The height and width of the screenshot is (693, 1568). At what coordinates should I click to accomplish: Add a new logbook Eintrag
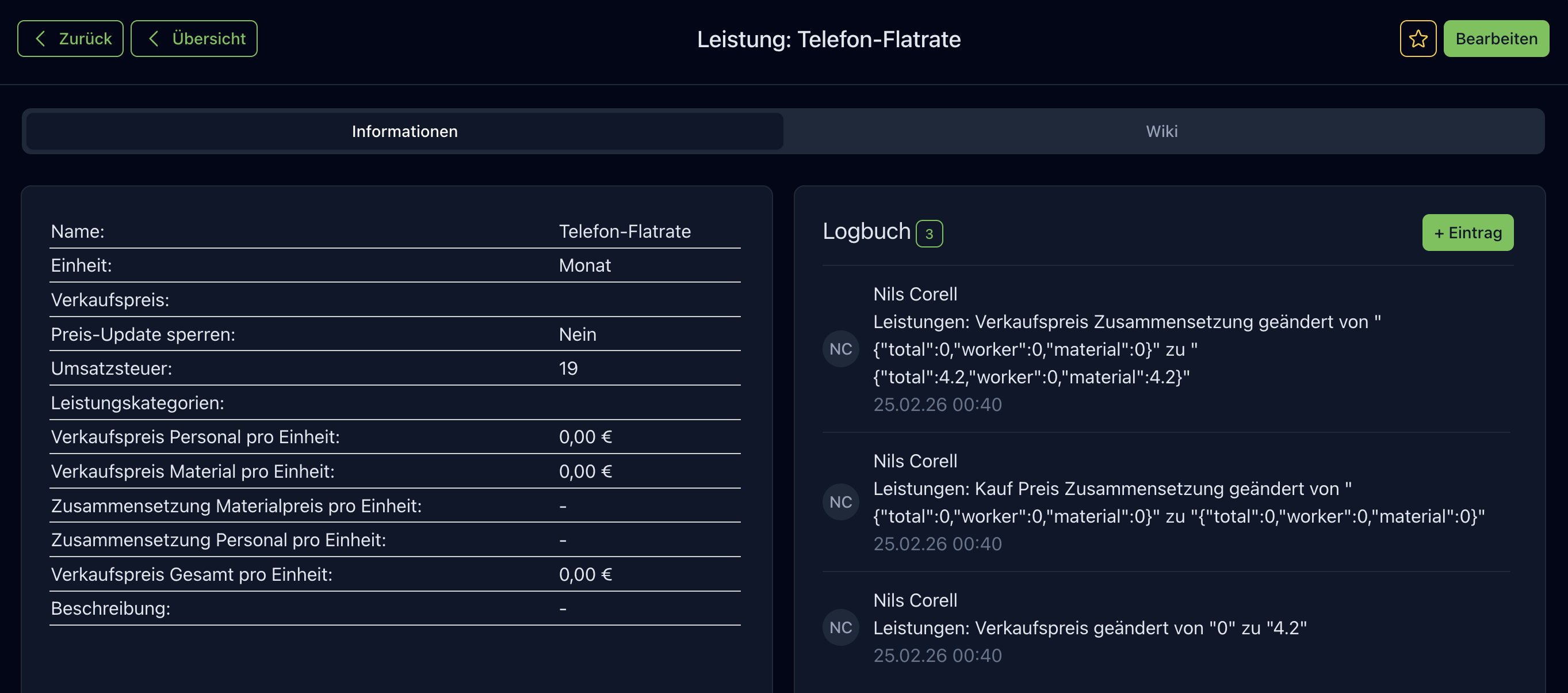click(x=1467, y=233)
